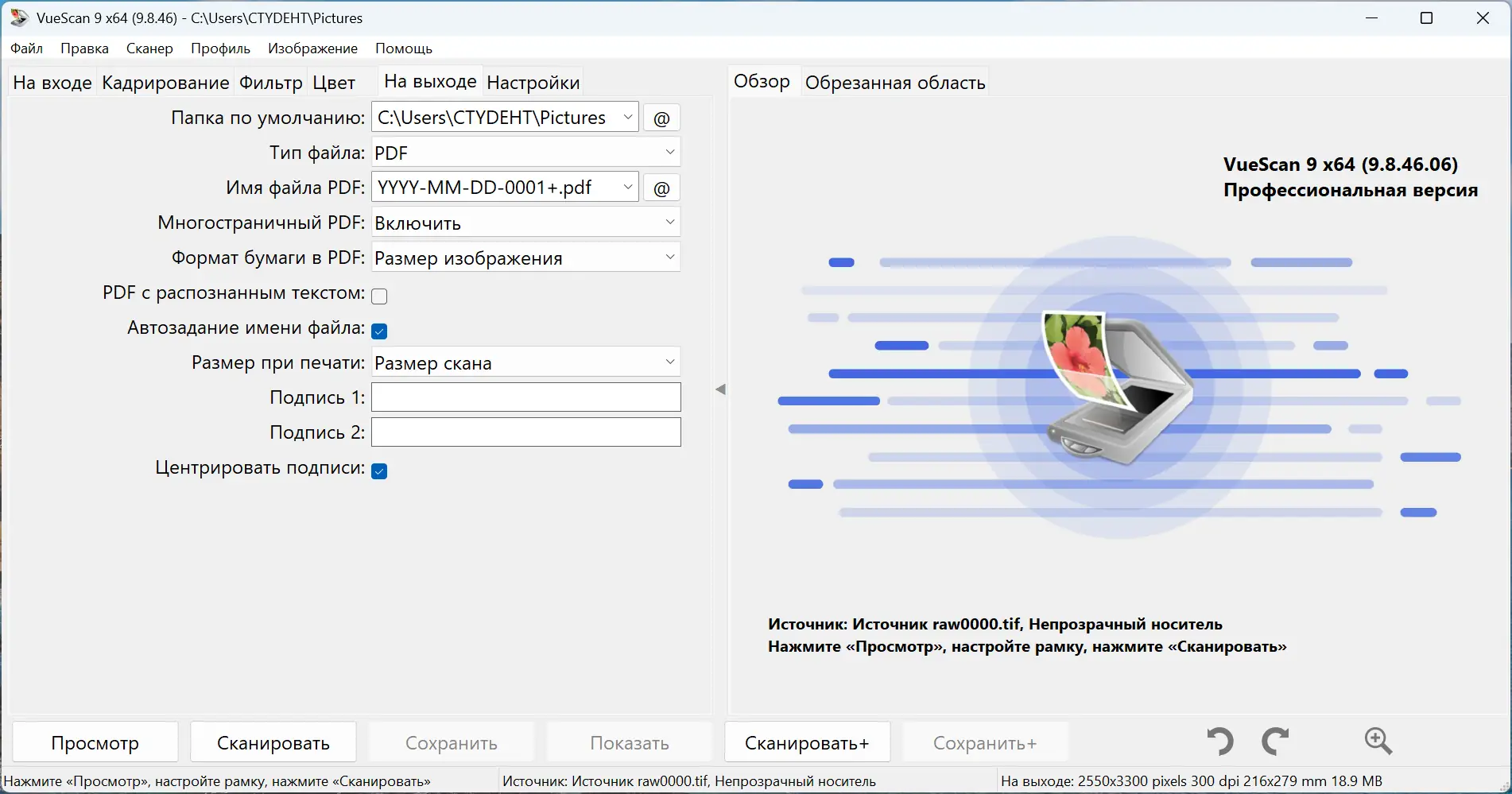Click the 'Сканировать' button
Viewport: 1512px width, 794px height.
tap(273, 742)
